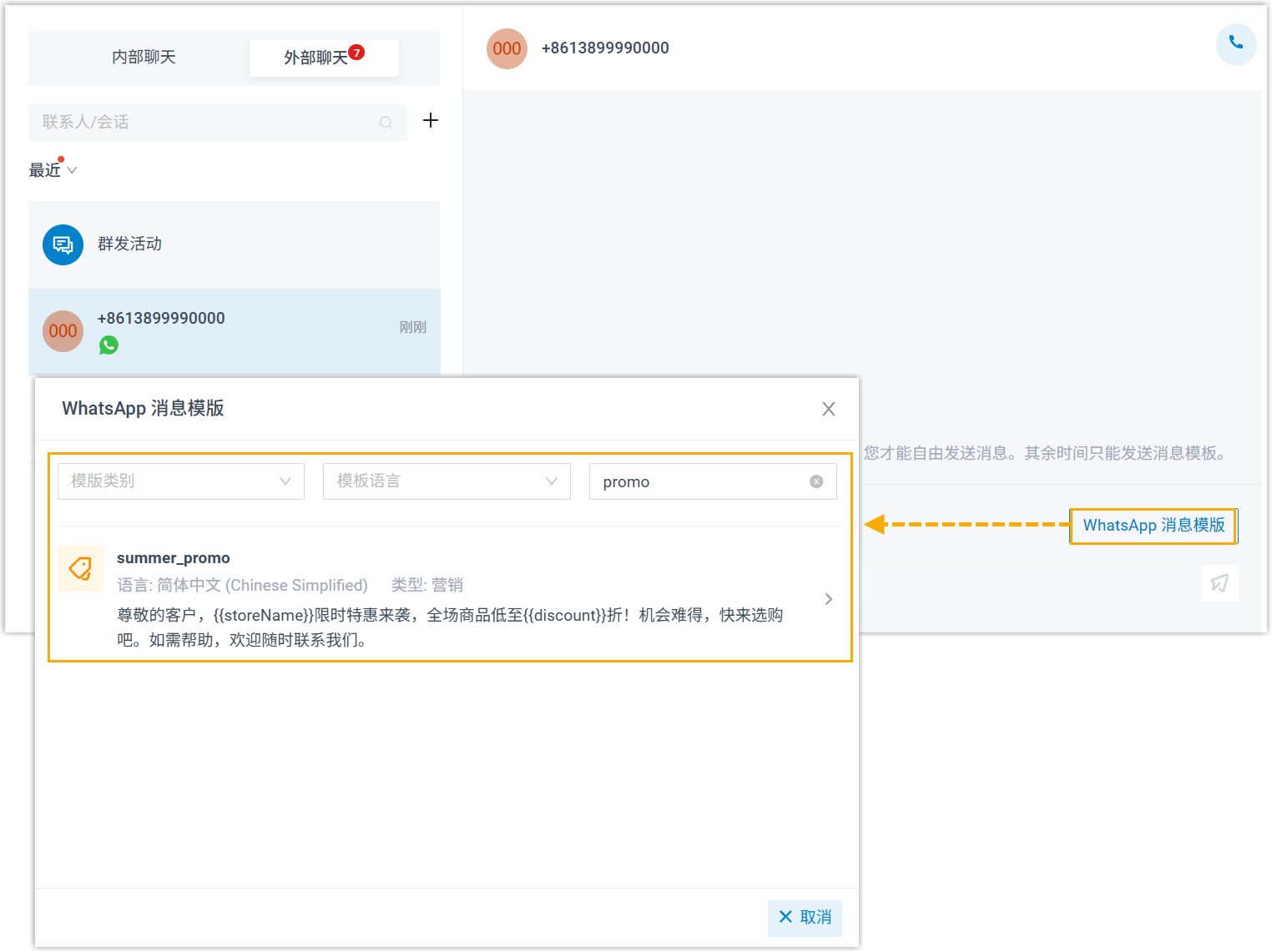The width and height of the screenshot is (1272, 952).
Task: Open the 模版类别 category dropdown
Action: coord(180,481)
